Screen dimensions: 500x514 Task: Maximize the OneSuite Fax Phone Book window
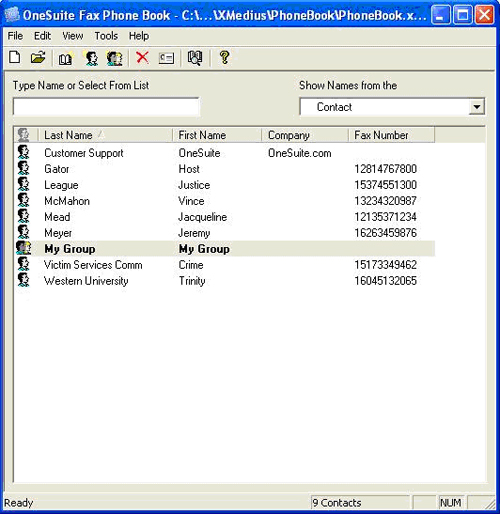463,15
